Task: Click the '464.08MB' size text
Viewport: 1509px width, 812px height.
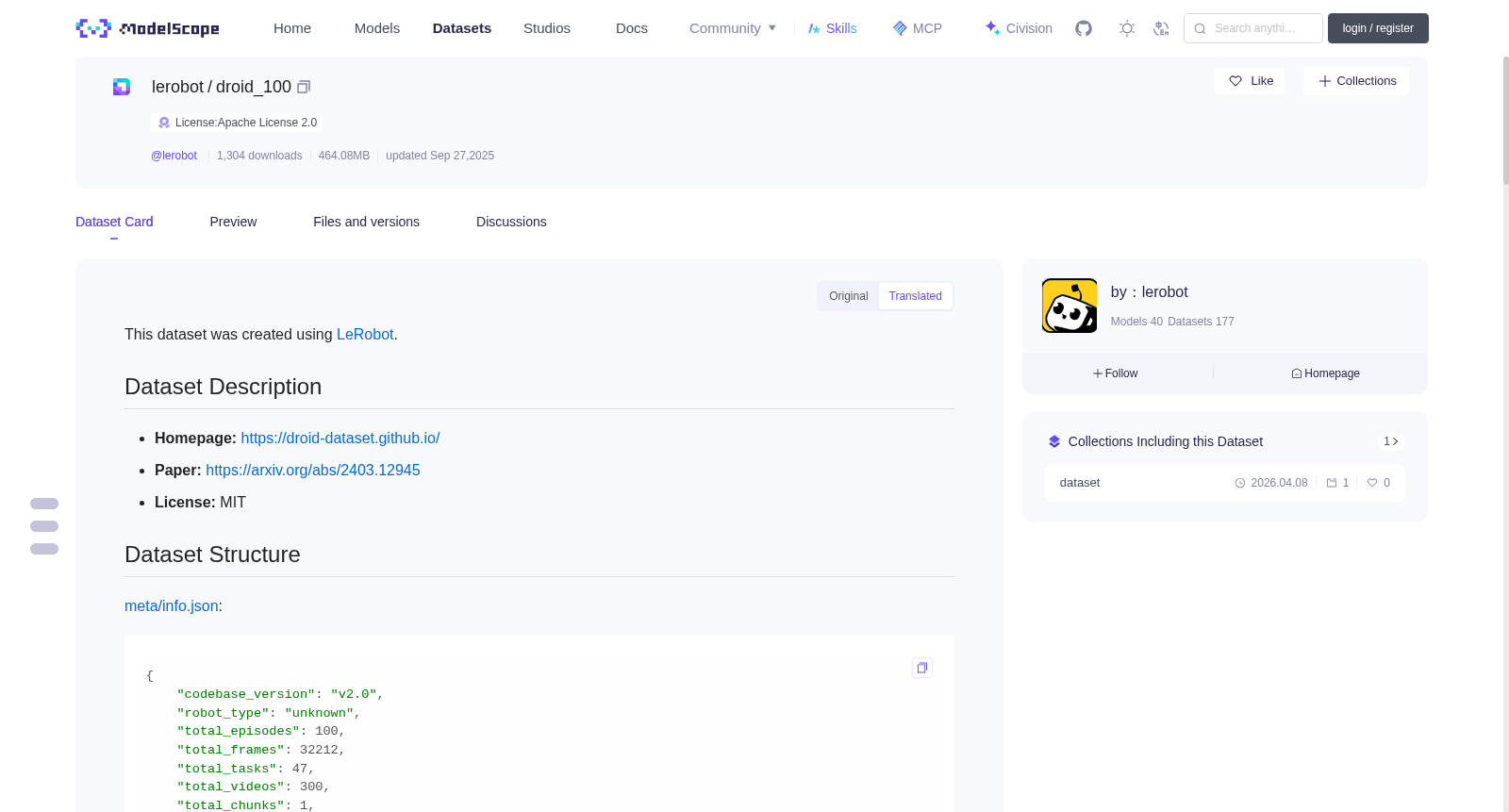Action: [x=344, y=156]
